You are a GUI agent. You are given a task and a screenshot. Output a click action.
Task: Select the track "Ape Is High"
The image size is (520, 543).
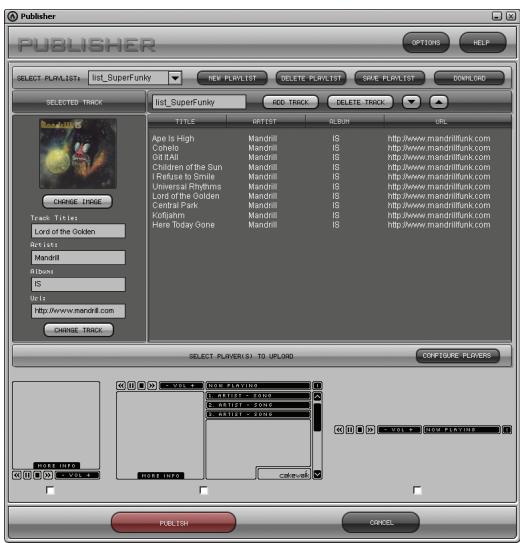[173, 139]
